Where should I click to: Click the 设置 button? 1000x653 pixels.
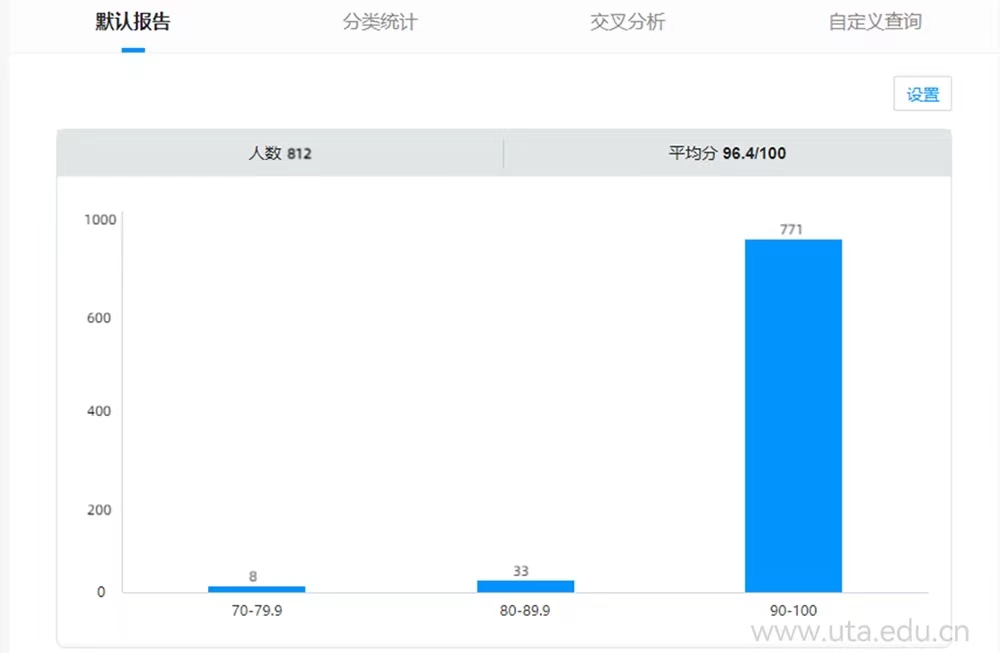point(922,95)
